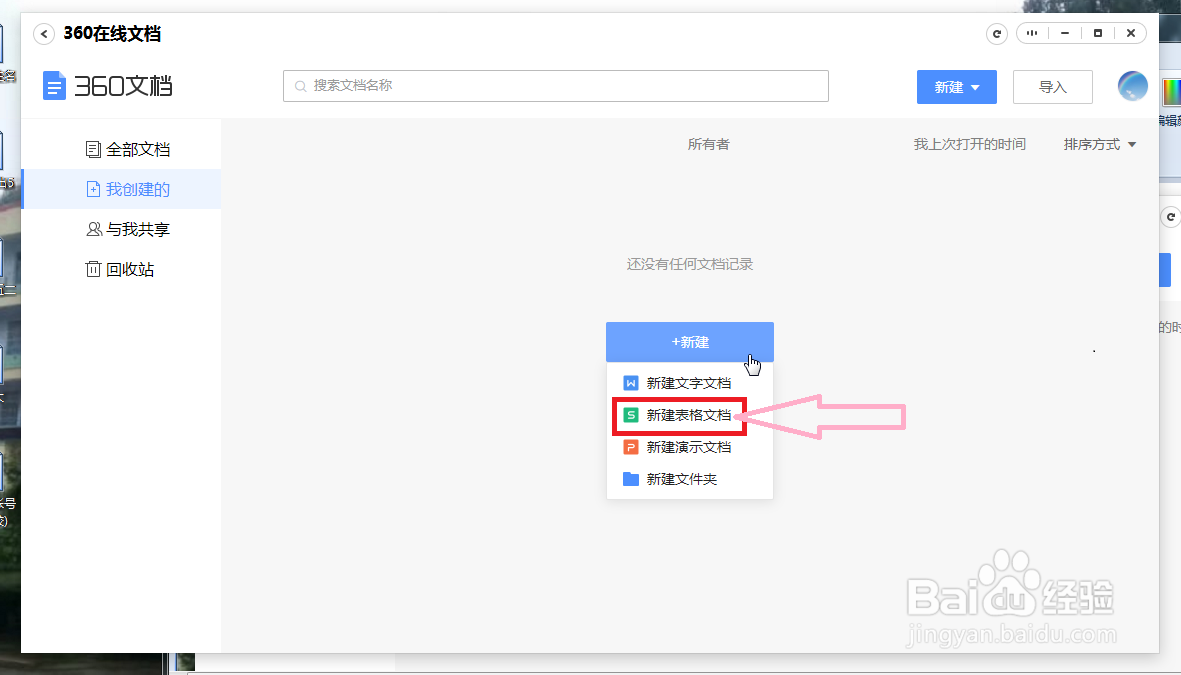Click the 与我共享 people icon
The height and width of the screenshot is (675, 1181).
pos(93,229)
